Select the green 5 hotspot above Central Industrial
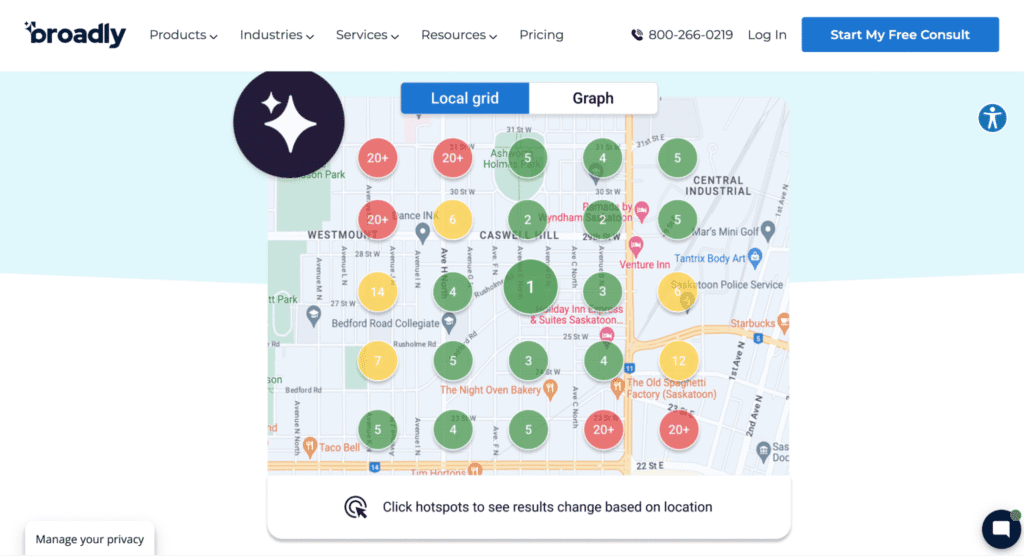The height and width of the screenshot is (556, 1024). point(677,158)
